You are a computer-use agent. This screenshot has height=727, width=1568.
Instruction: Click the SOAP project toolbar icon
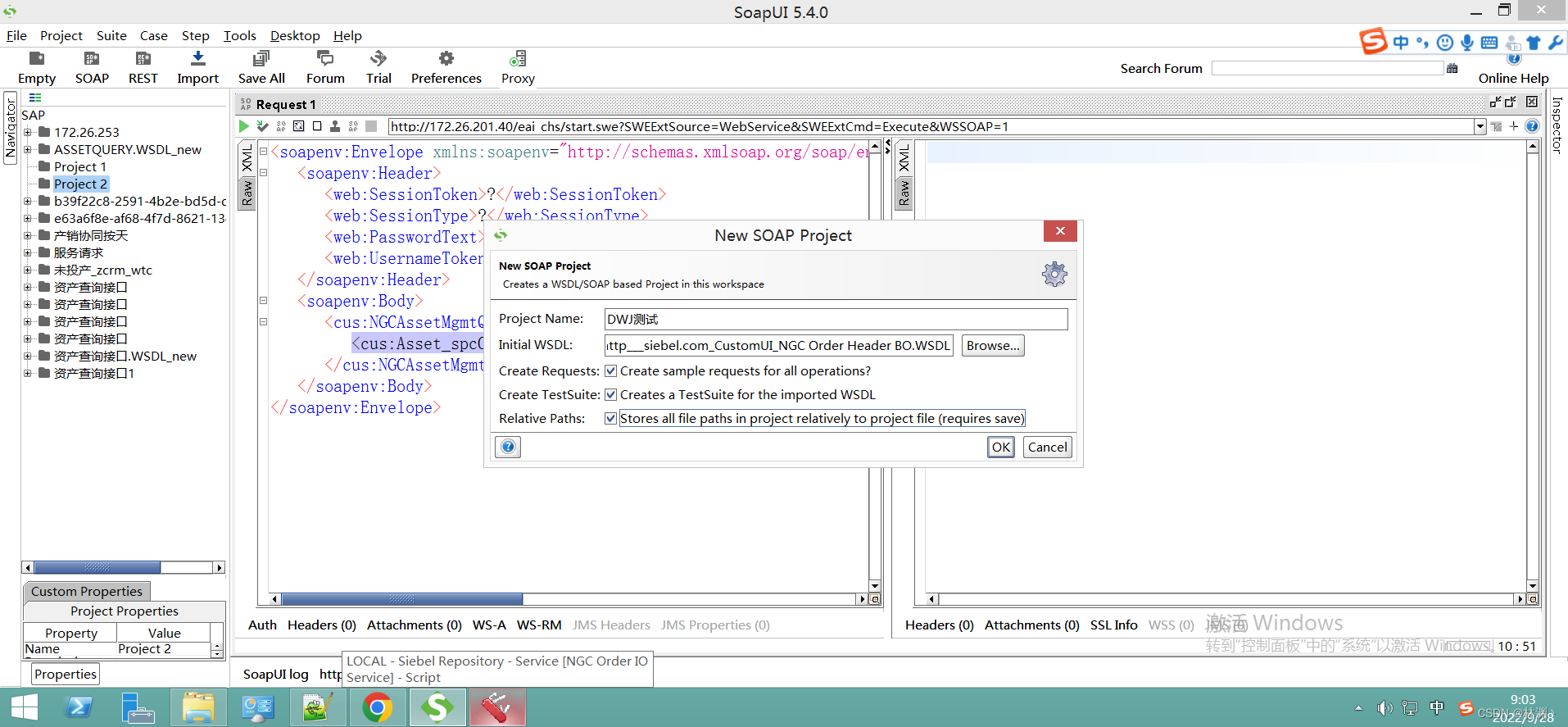(x=92, y=58)
